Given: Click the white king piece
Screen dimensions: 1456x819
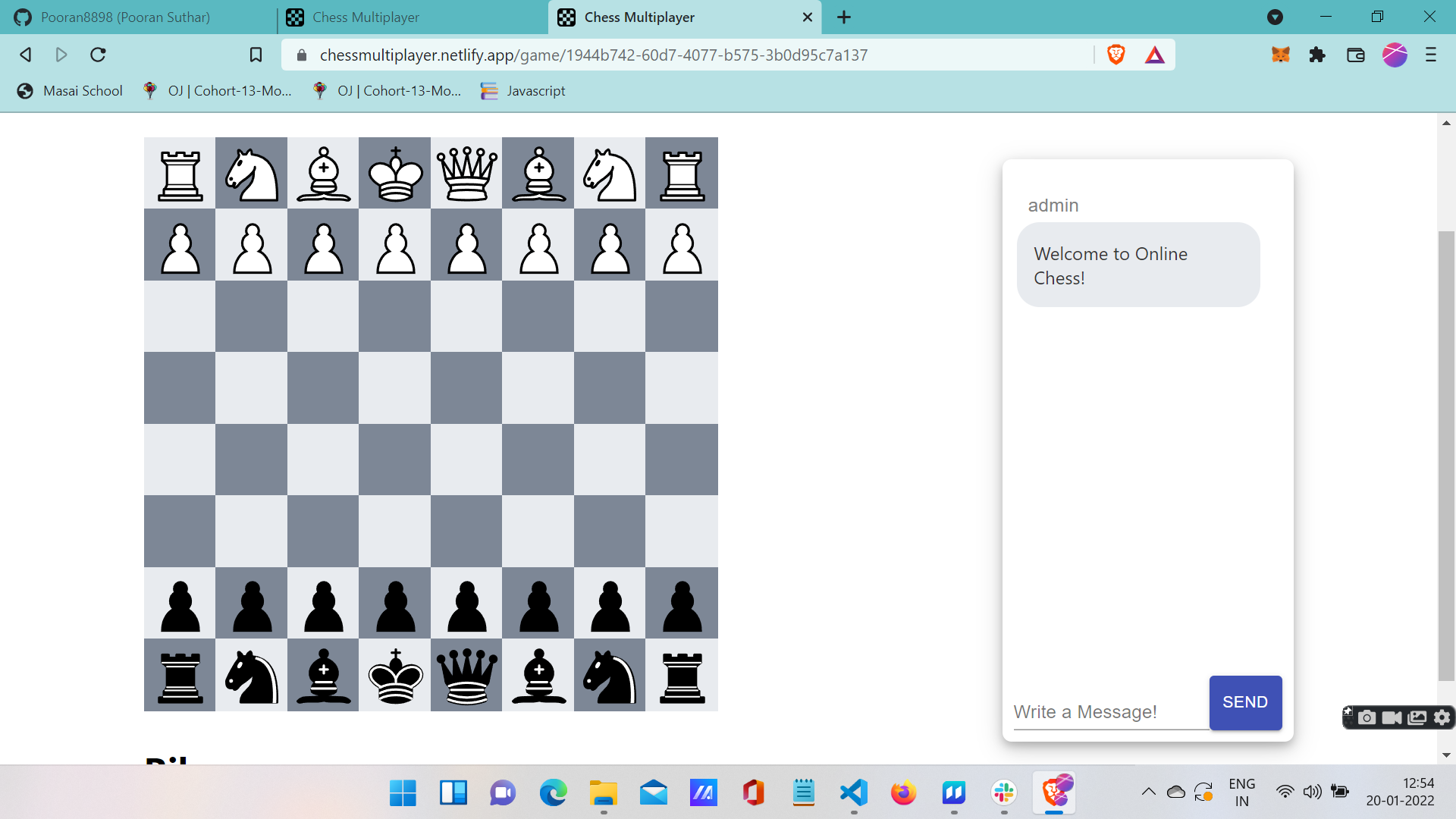Looking at the screenshot, I should coord(395,174).
